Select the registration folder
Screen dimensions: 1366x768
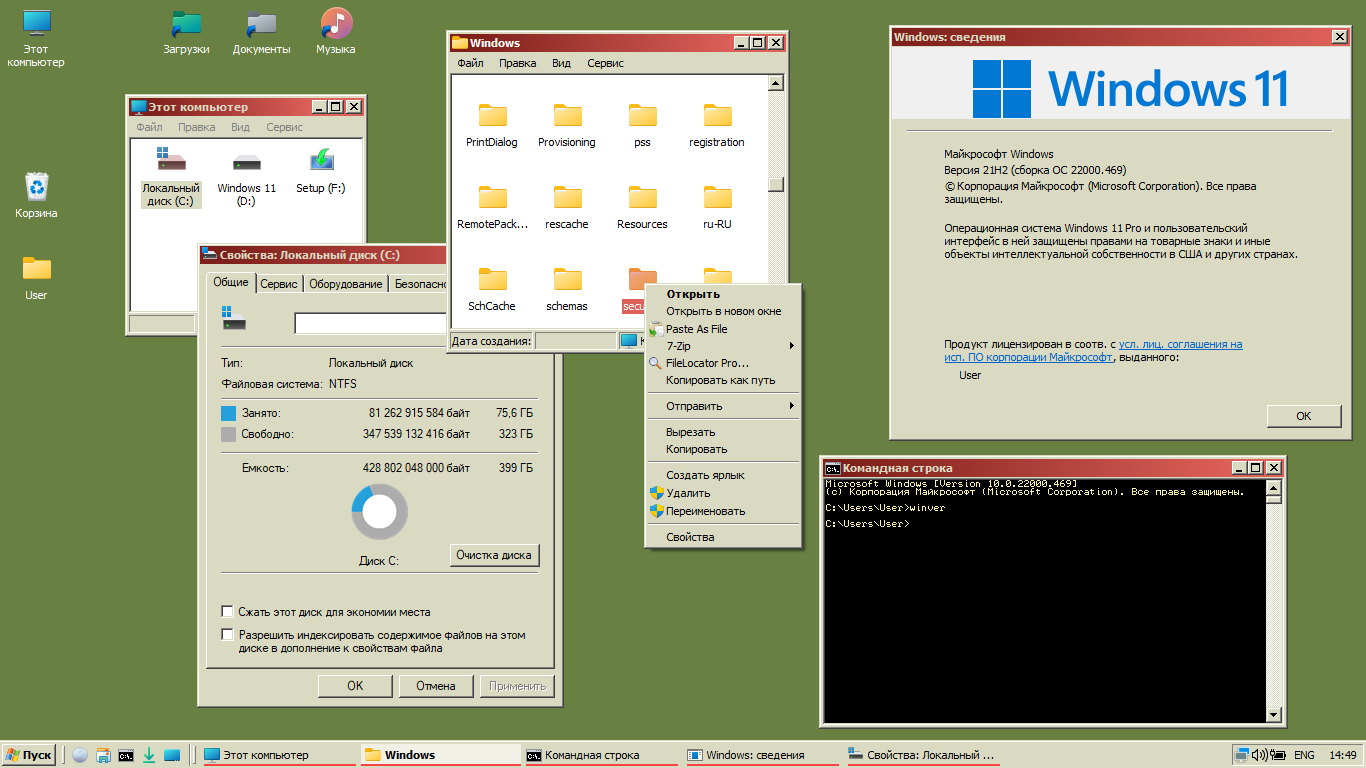coord(717,125)
